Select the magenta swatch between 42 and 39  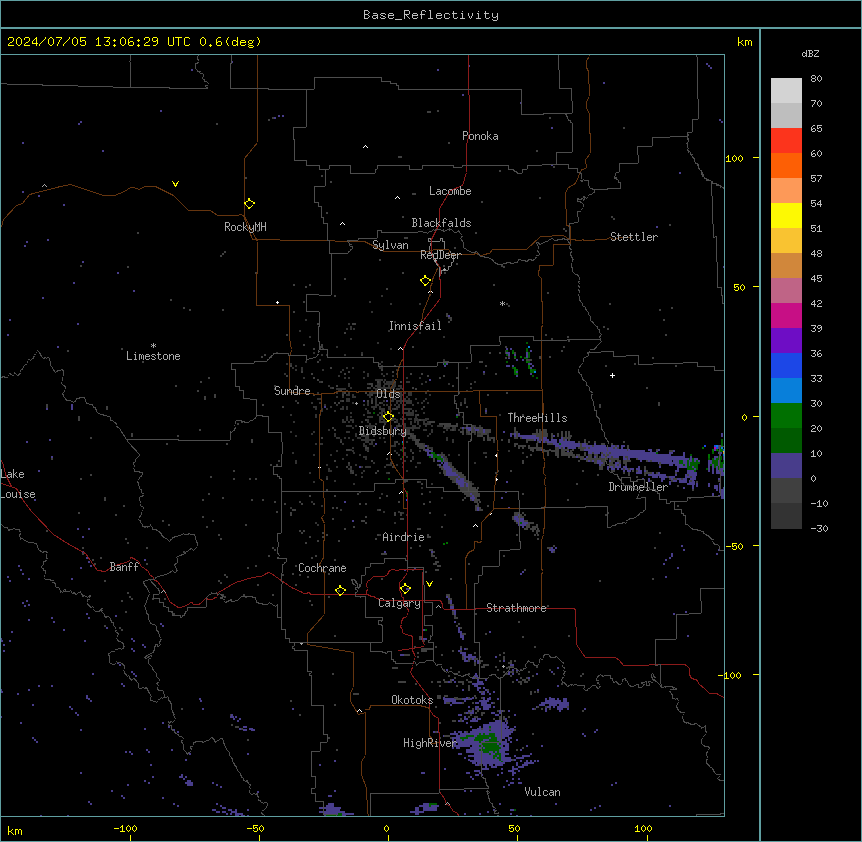click(786, 315)
